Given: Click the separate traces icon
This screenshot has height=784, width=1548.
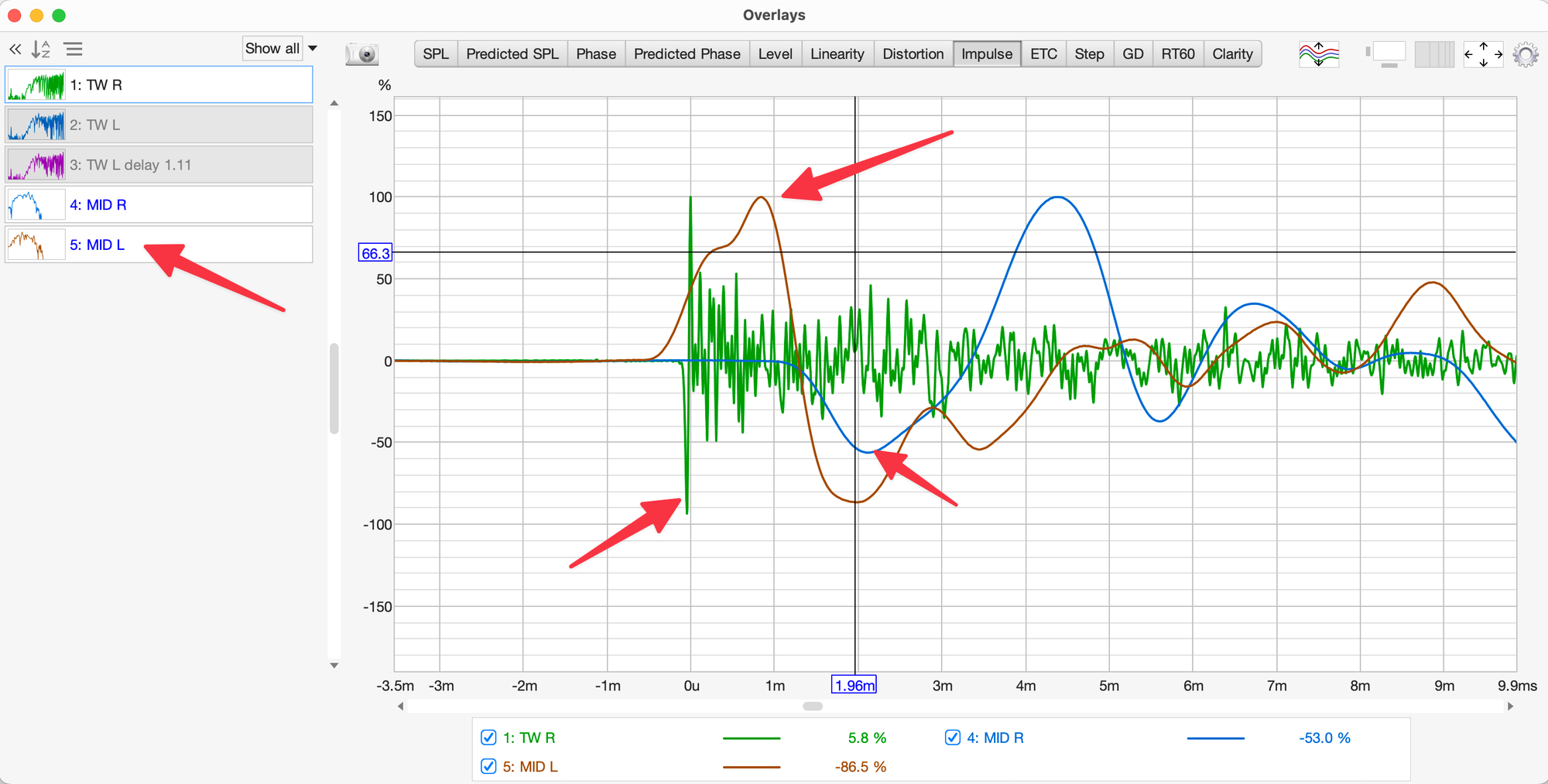Looking at the screenshot, I should (1318, 54).
